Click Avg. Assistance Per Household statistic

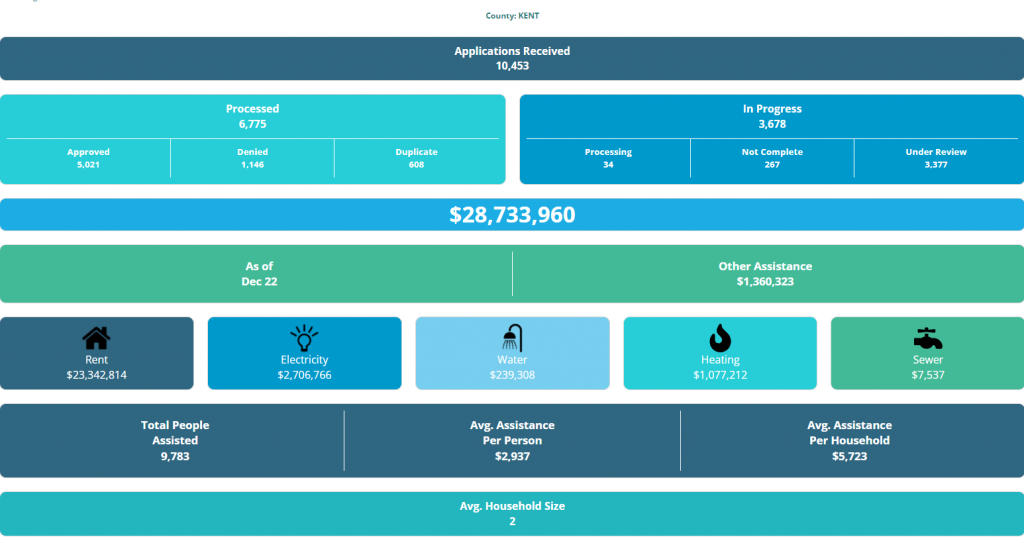coord(848,440)
